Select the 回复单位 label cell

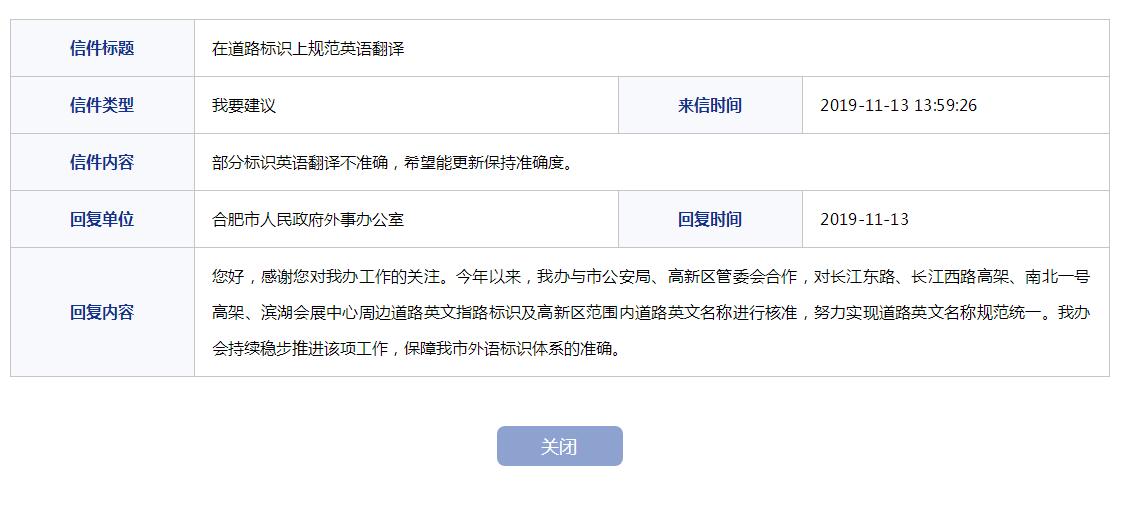(102, 219)
